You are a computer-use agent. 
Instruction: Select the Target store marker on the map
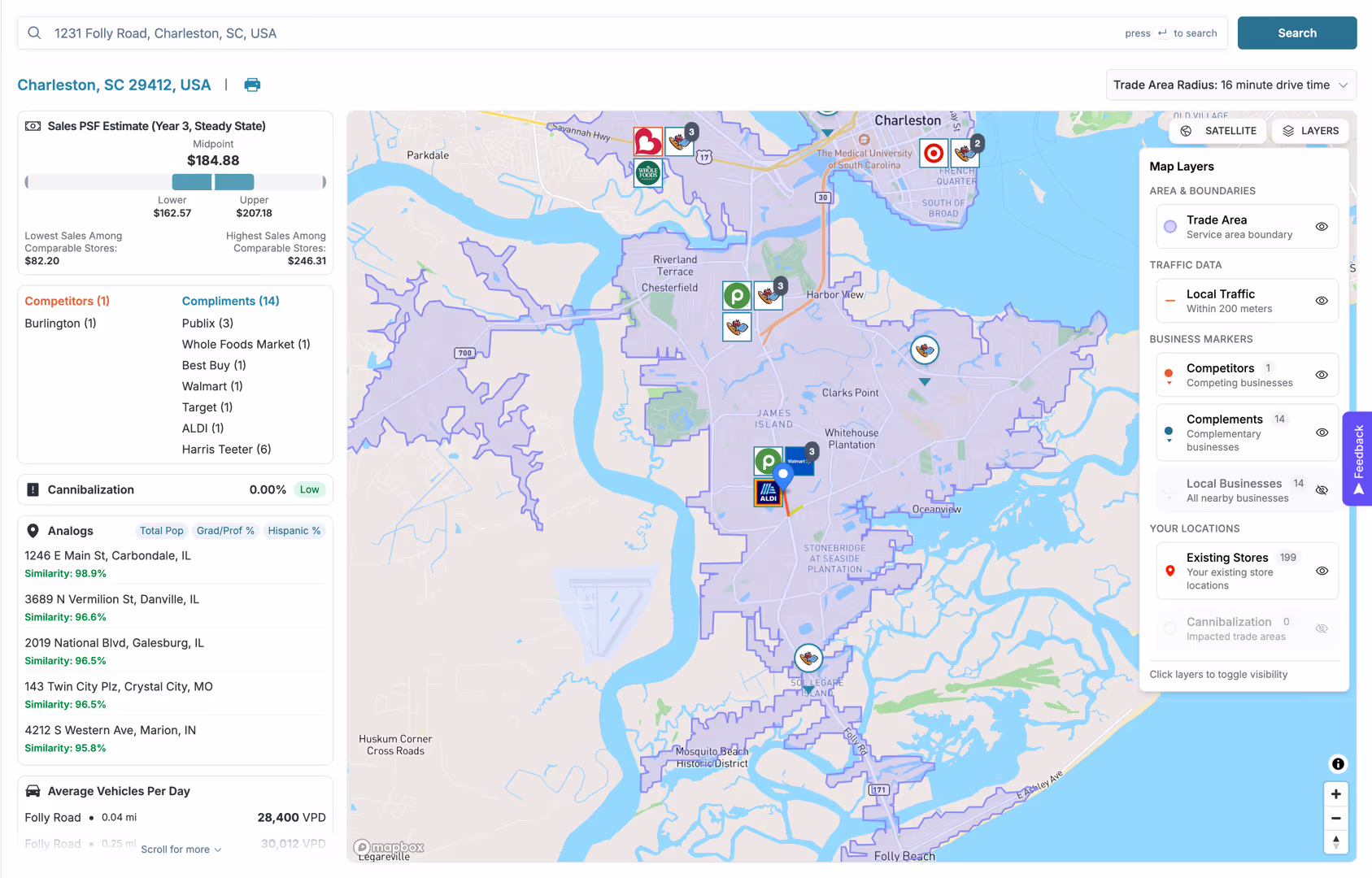[933, 153]
